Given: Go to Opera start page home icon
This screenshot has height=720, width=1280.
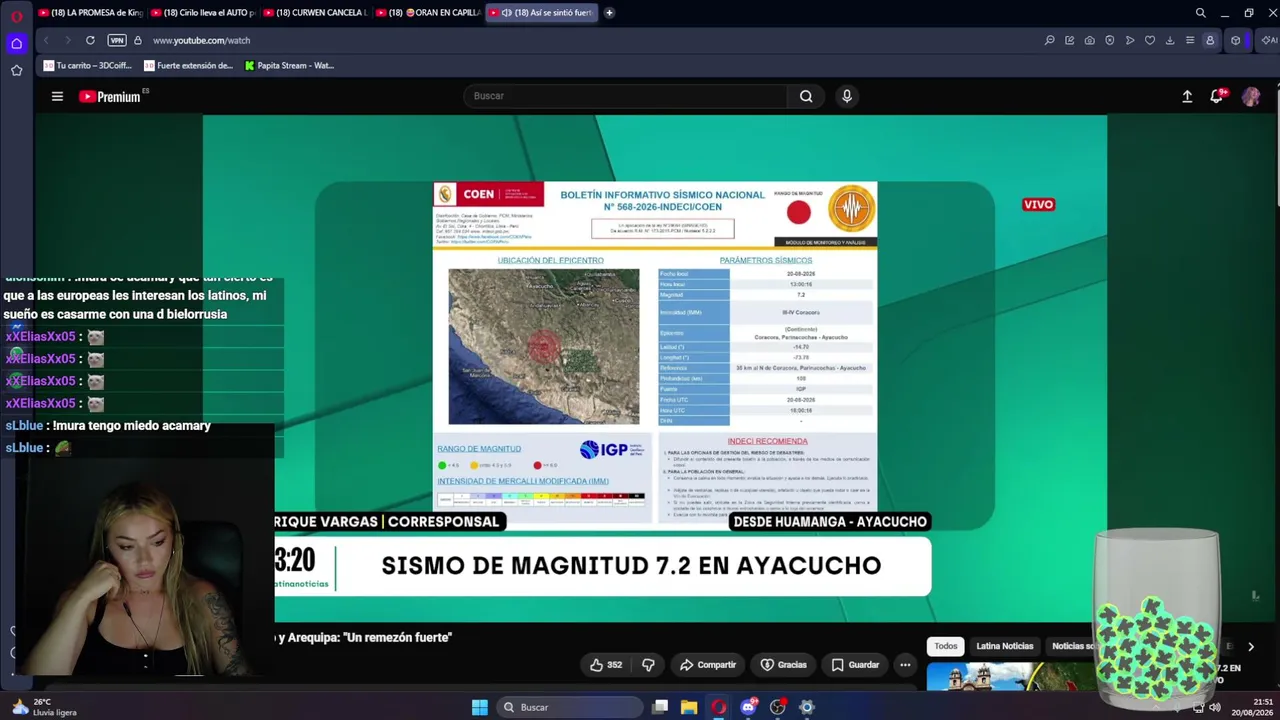Looking at the screenshot, I should (x=16, y=43).
